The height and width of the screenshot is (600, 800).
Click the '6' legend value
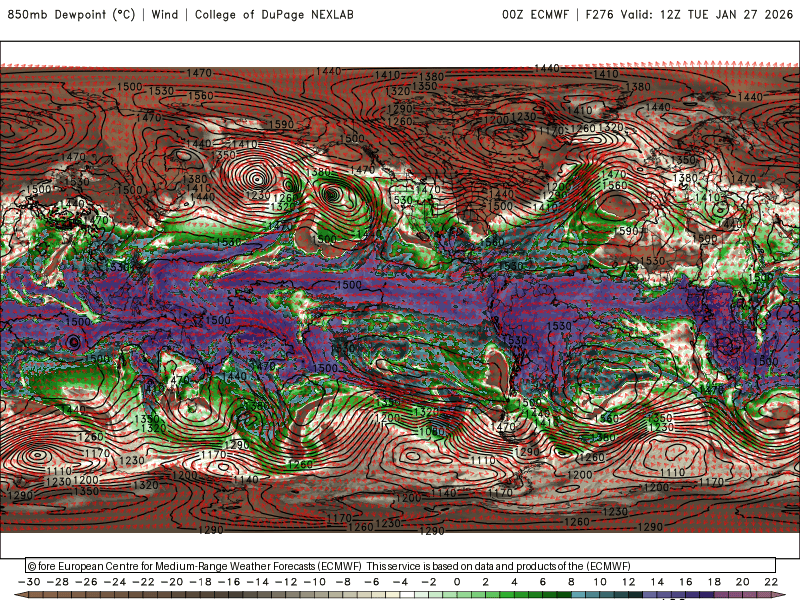point(543,582)
